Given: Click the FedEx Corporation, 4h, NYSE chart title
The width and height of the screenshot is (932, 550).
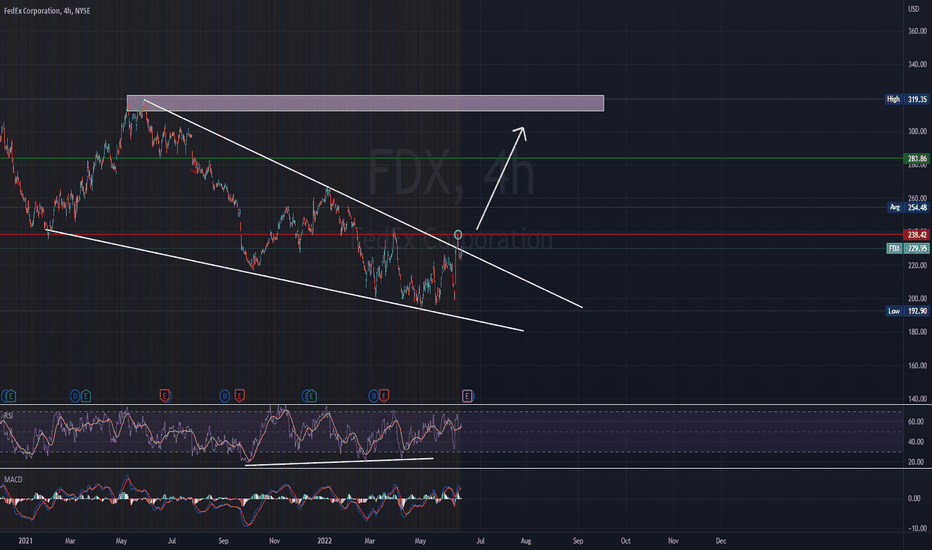Looking at the screenshot, I should pyautogui.click(x=47, y=11).
